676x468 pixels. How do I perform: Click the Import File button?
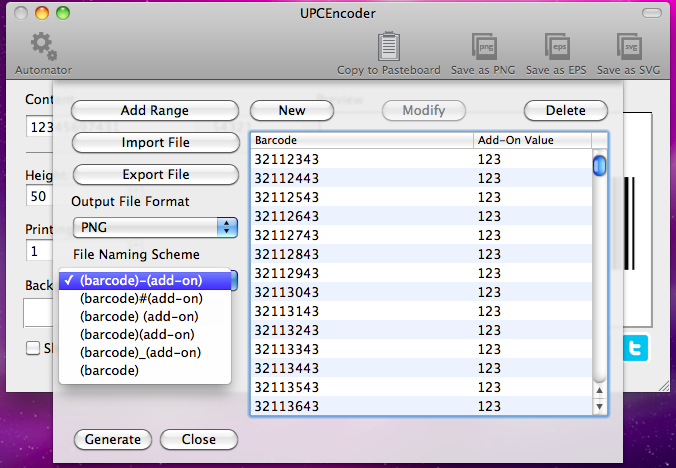(156, 143)
